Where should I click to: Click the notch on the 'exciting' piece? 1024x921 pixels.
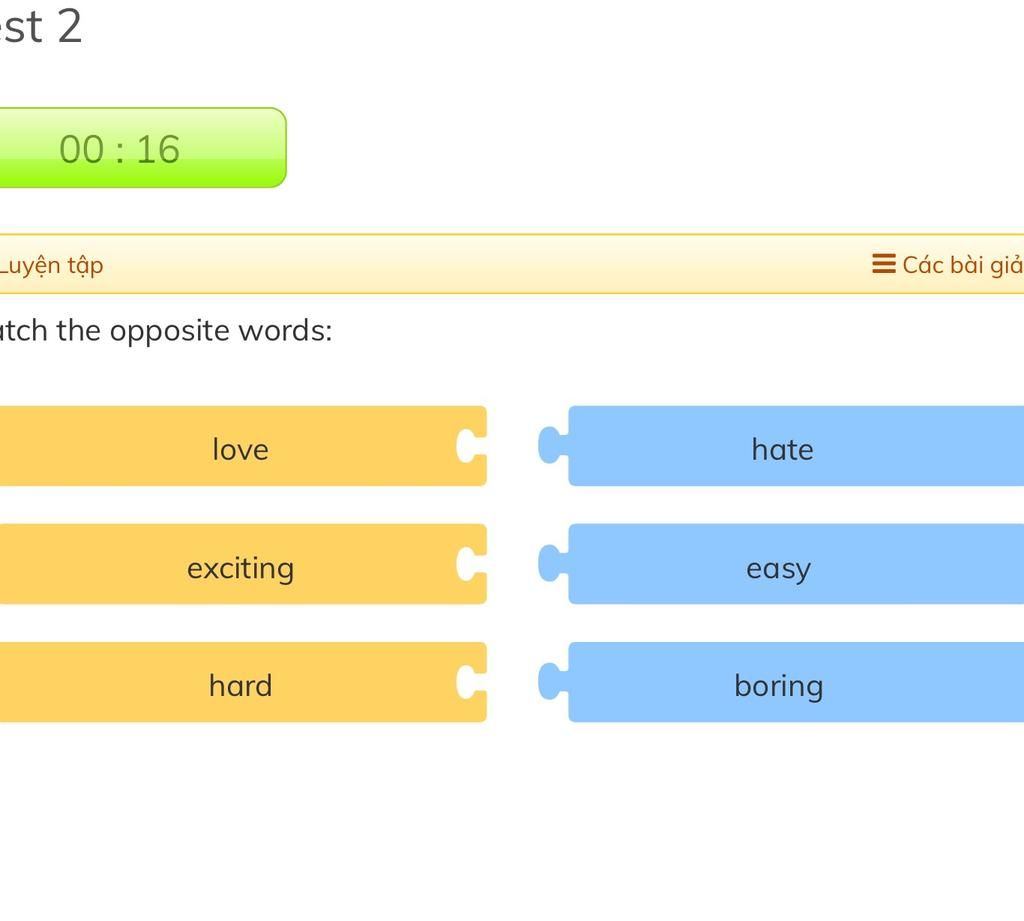point(467,564)
